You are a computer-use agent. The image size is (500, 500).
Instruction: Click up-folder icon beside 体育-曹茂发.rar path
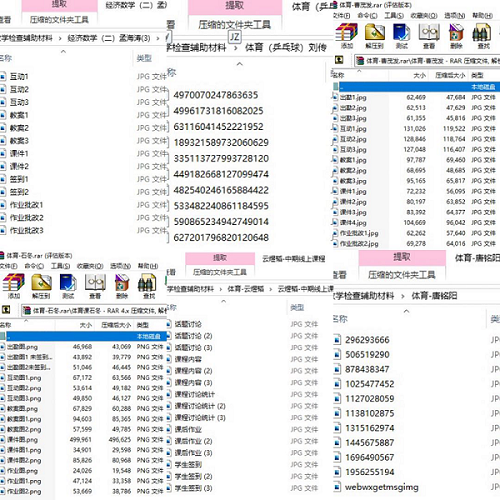pyautogui.click(x=339, y=60)
